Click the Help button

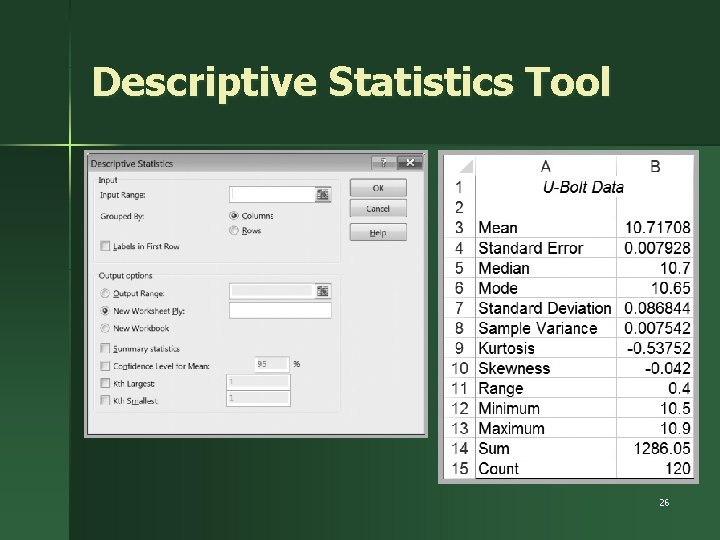(x=378, y=232)
